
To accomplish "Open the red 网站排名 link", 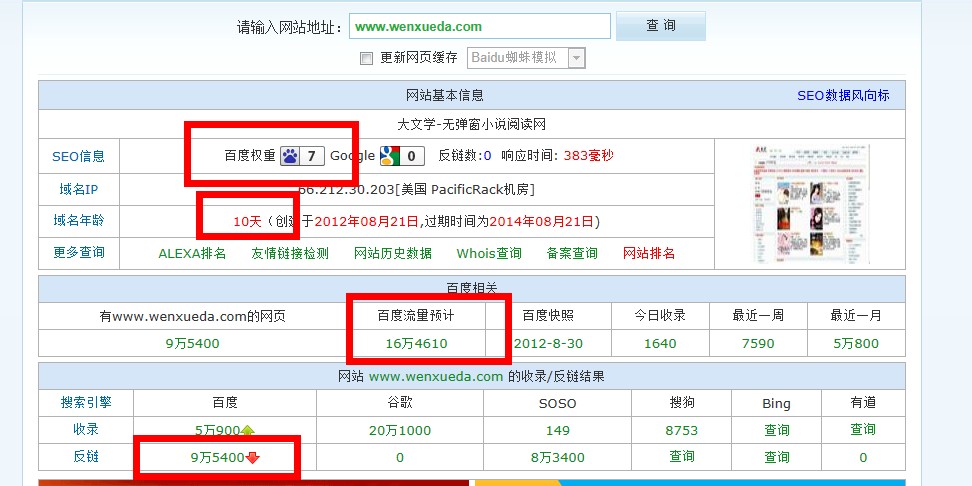I will pos(649,253).
